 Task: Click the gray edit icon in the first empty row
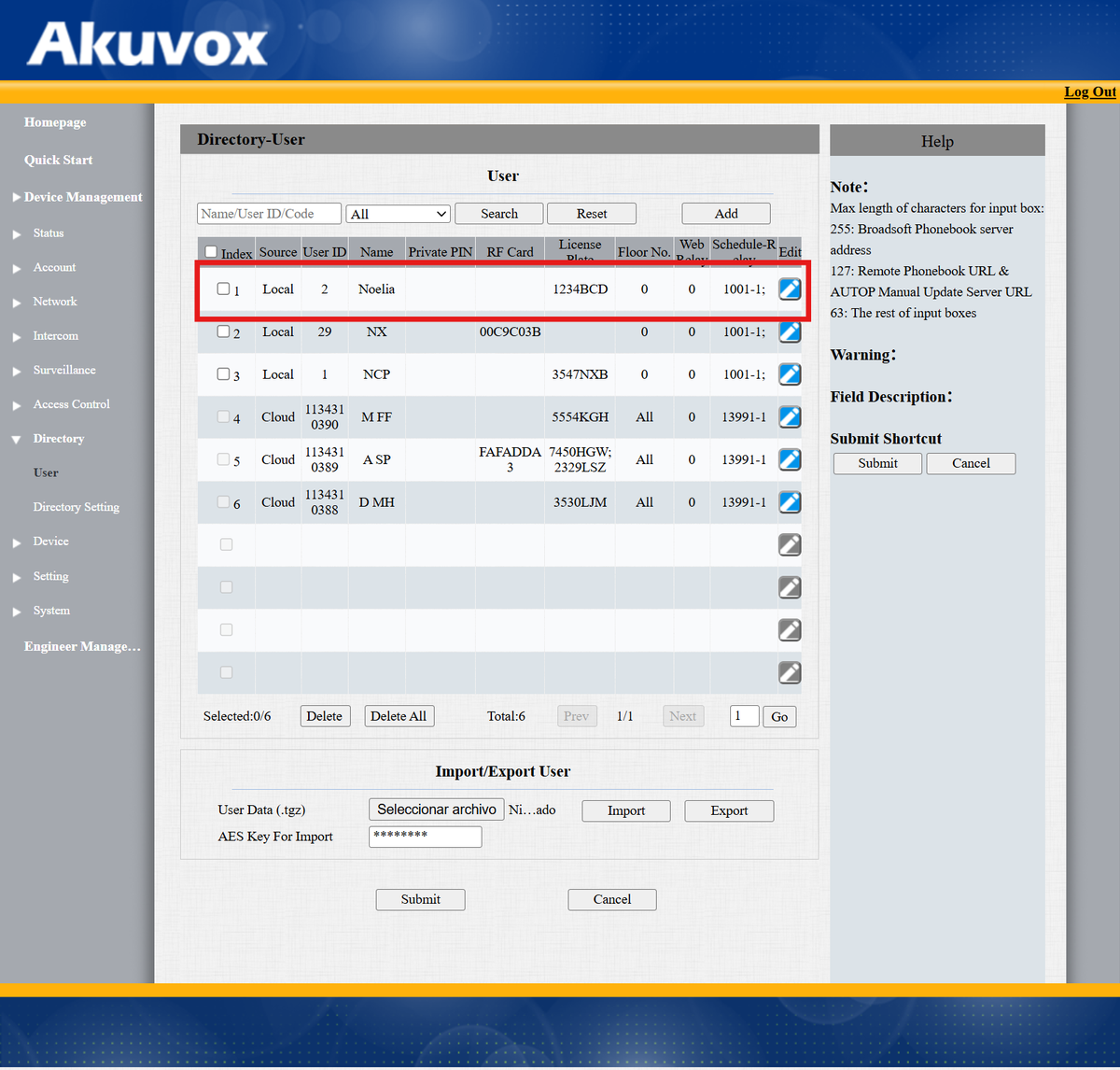pyautogui.click(x=790, y=545)
